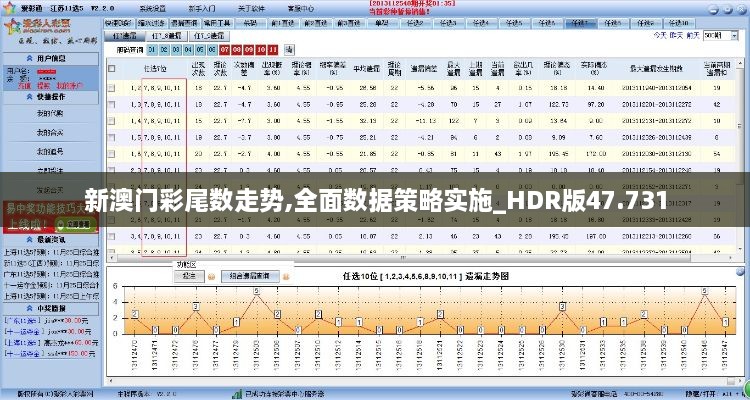This screenshot has height=400, width=750.
Task: Click chart data point for period 13112503
Action: point(257,291)
